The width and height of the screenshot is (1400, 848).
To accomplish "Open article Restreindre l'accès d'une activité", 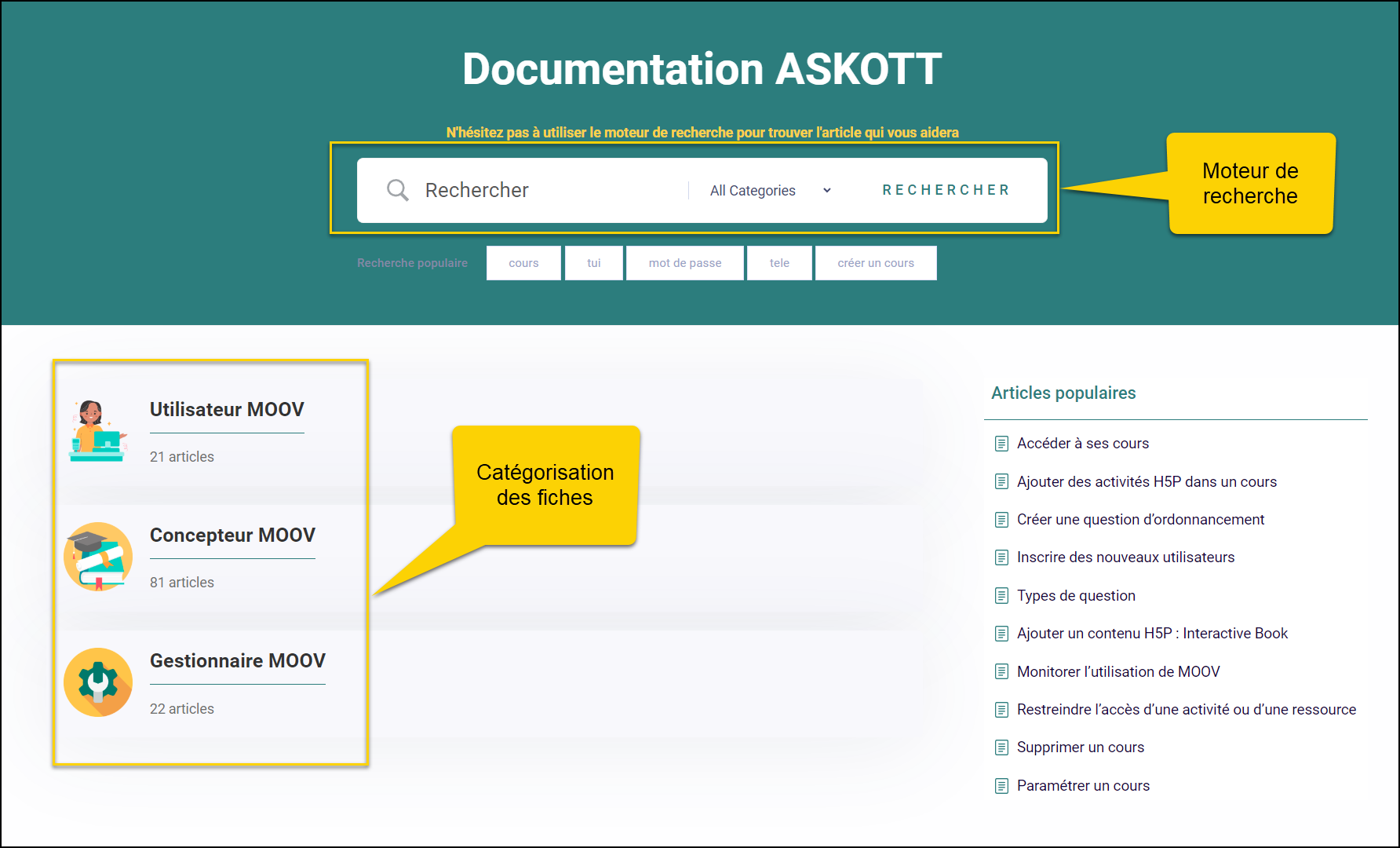I will [x=1187, y=710].
